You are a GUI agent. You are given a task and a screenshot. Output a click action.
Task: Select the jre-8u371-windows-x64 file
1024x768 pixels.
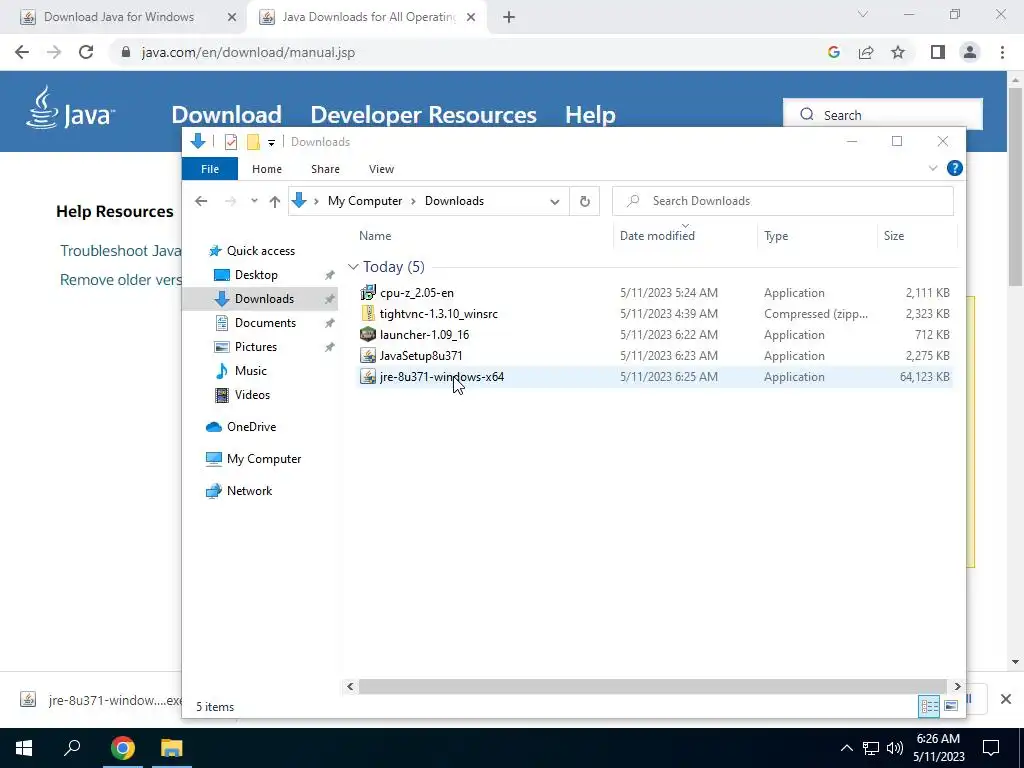click(654, 377)
